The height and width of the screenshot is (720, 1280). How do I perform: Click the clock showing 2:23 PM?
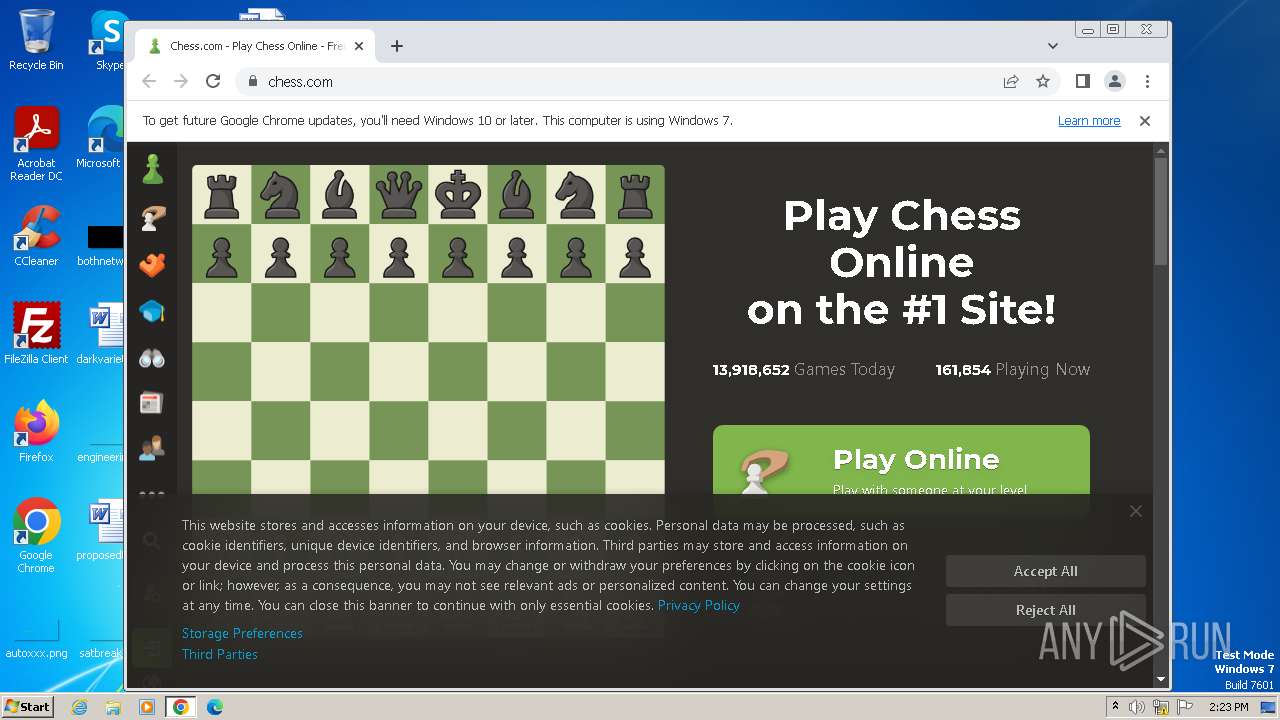click(x=1228, y=707)
